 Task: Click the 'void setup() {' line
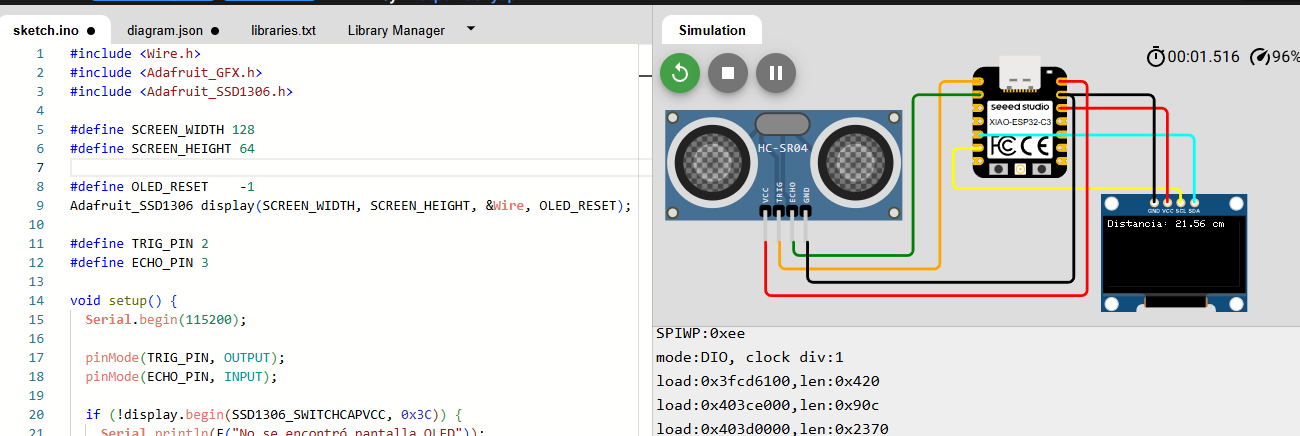(x=123, y=300)
